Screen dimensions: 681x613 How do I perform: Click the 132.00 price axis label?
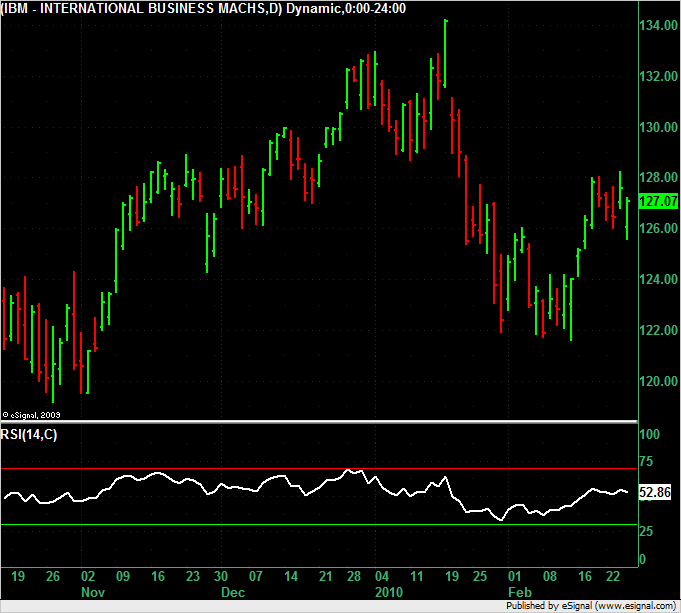click(x=658, y=76)
